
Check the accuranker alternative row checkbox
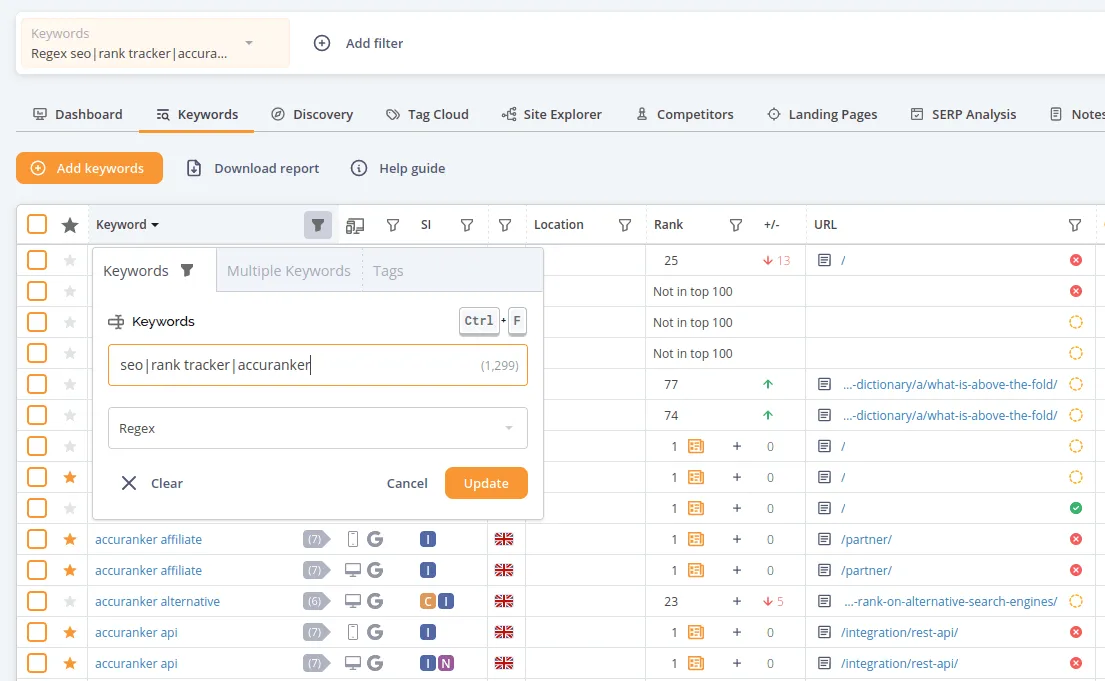click(37, 601)
